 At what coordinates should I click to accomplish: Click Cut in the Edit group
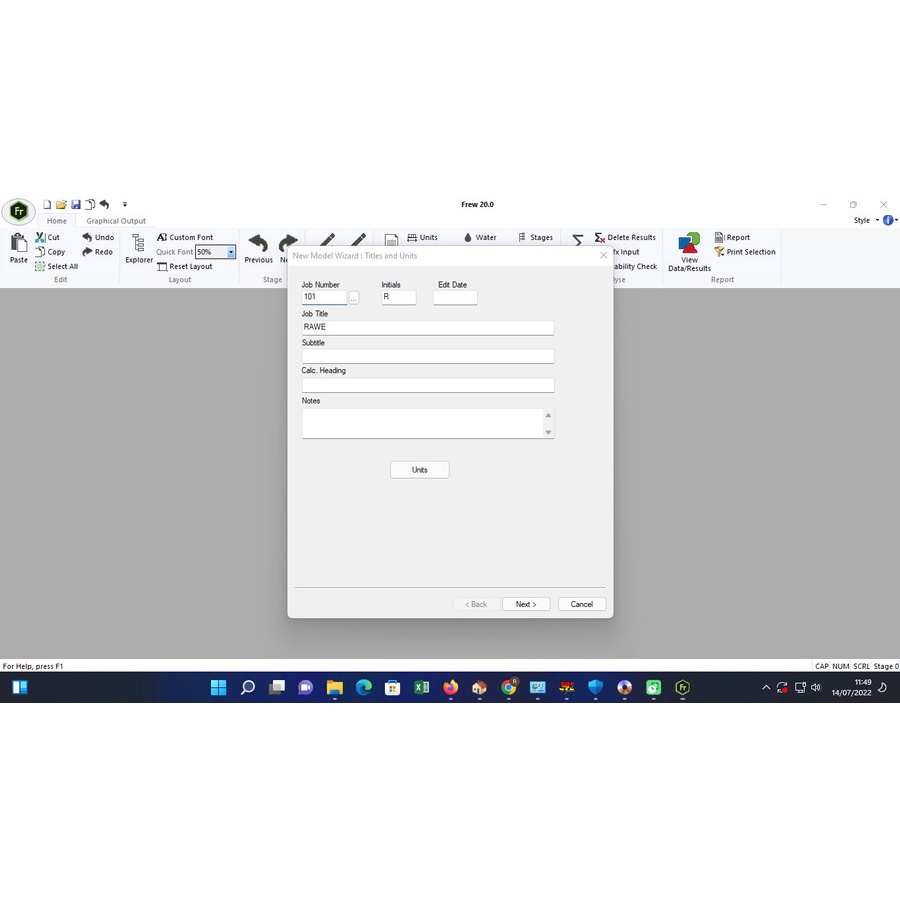click(48, 237)
